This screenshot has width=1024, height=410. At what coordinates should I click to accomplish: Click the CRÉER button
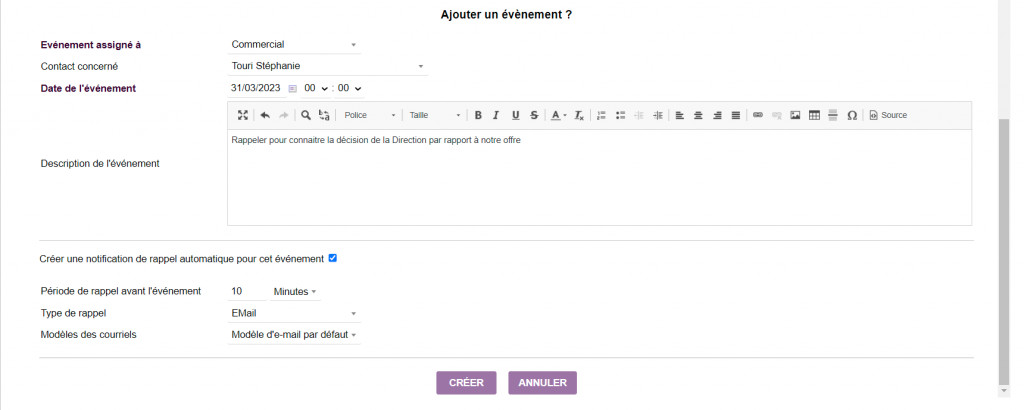pyautogui.click(x=466, y=383)
